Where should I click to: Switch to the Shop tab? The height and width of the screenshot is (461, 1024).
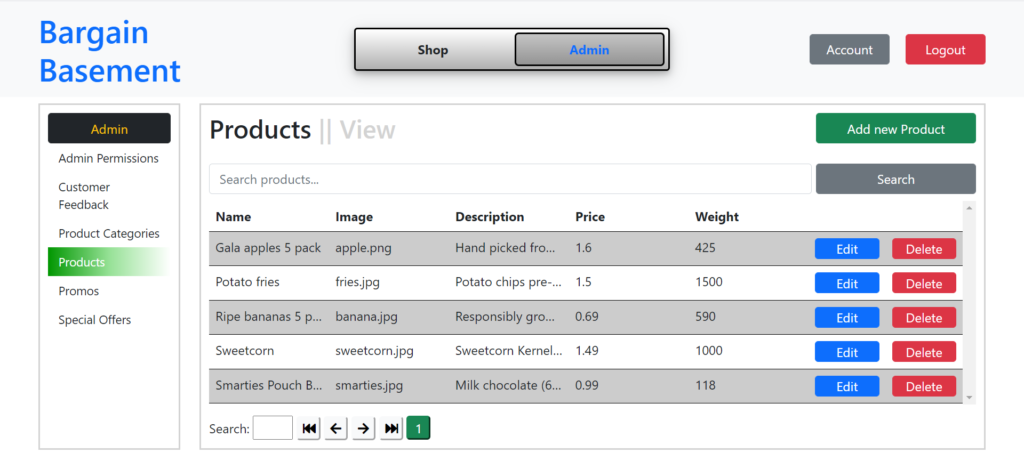point(433,50)
